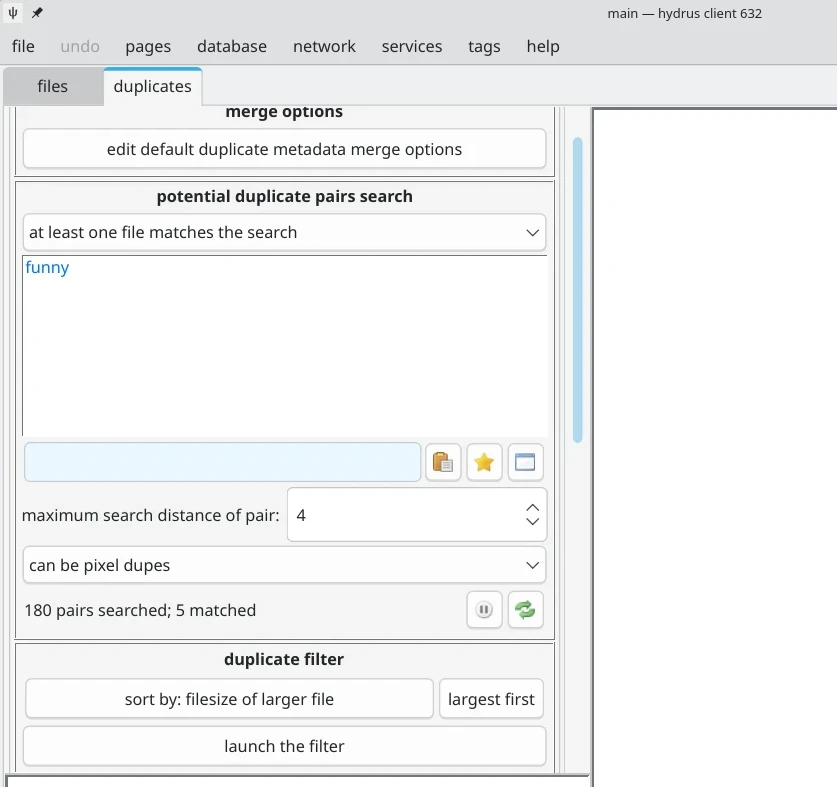Open the file matching dropdown
The height and width of the screenshot is (787, 837).
click(284, 232)
